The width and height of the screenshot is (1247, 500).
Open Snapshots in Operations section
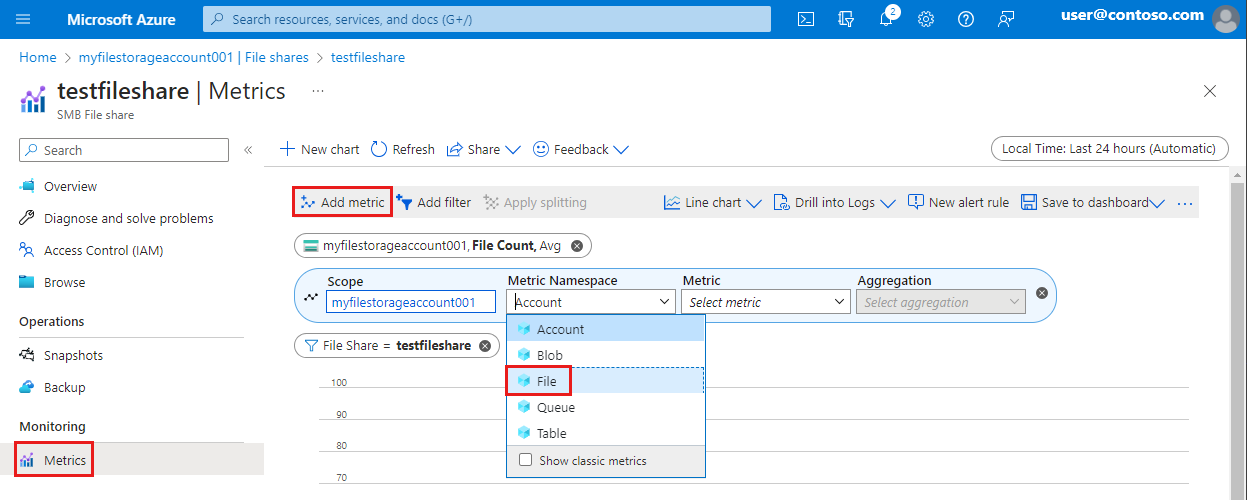[x=73, y=355]
